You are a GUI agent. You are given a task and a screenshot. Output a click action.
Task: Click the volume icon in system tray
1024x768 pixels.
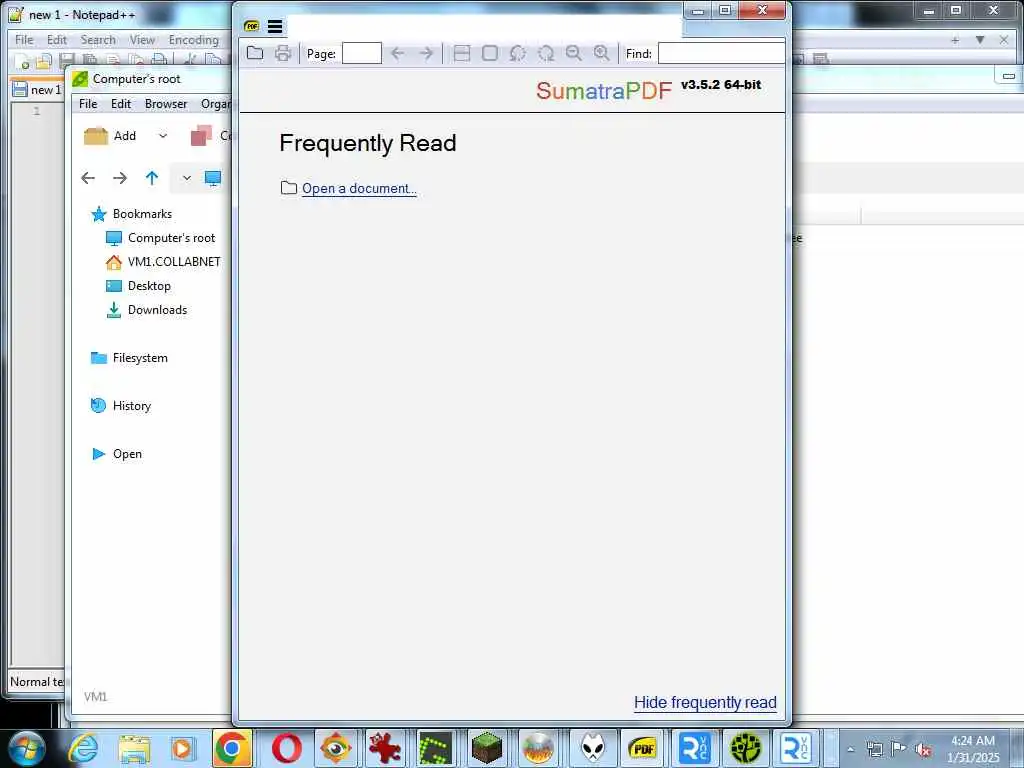coord(922,749)
